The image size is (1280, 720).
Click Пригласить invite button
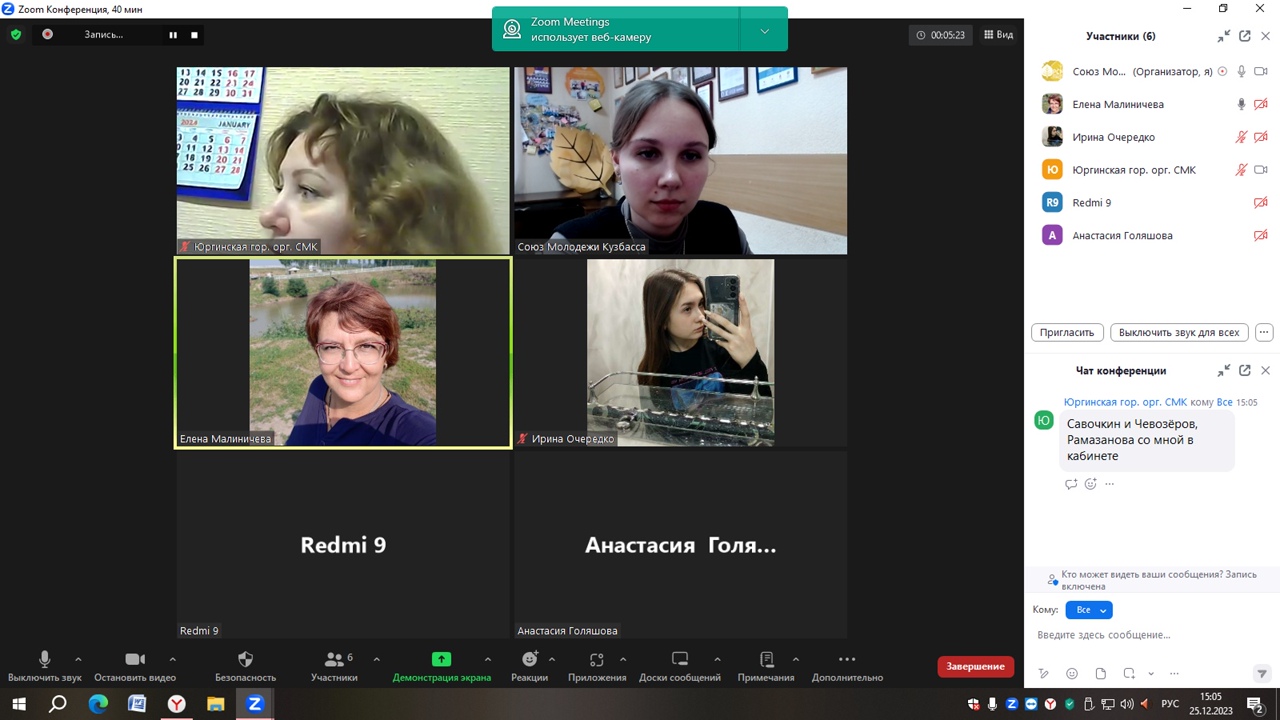point(1067,332)
